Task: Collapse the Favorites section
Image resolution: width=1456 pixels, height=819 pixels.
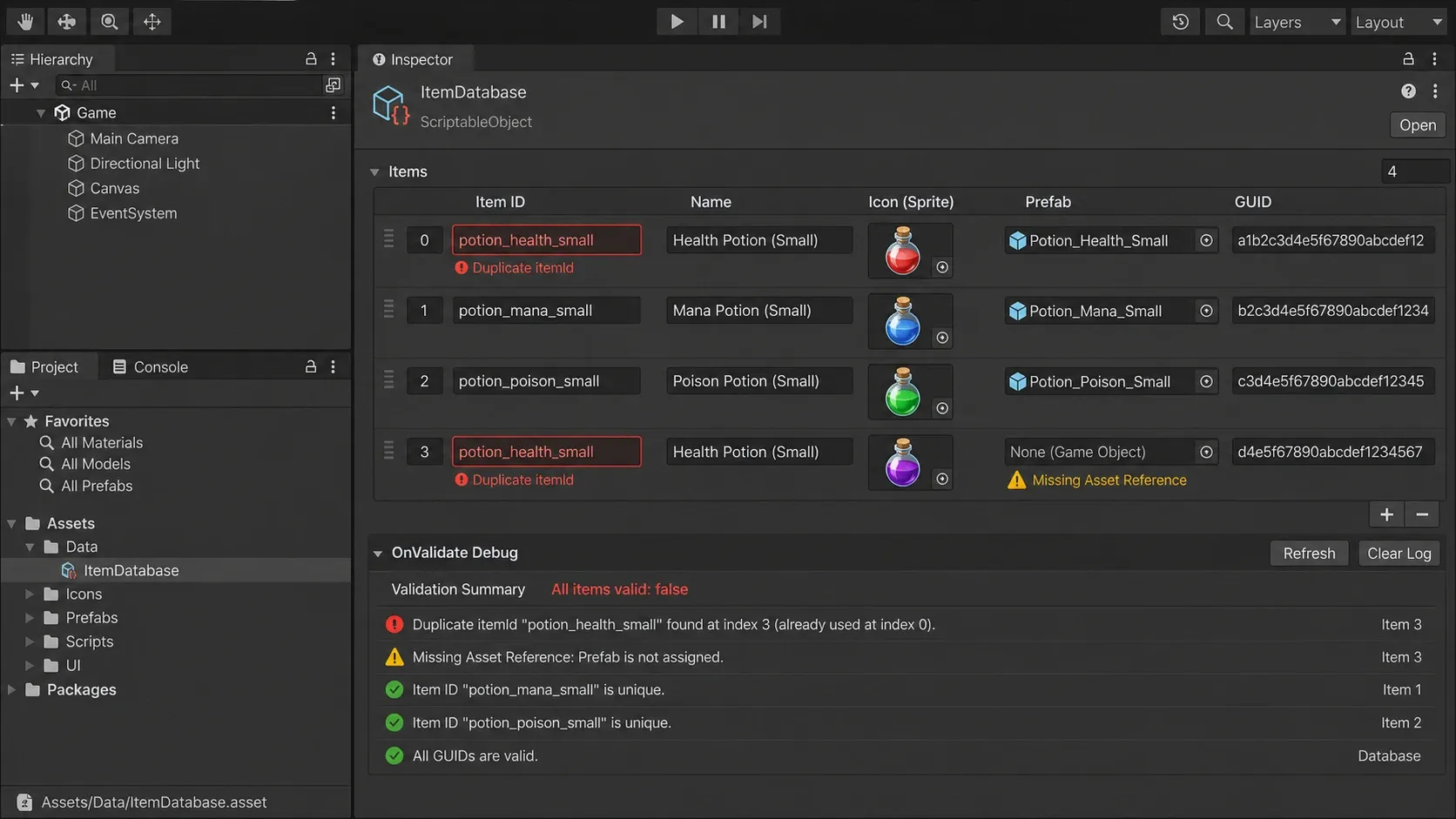Action: [11, 422]
